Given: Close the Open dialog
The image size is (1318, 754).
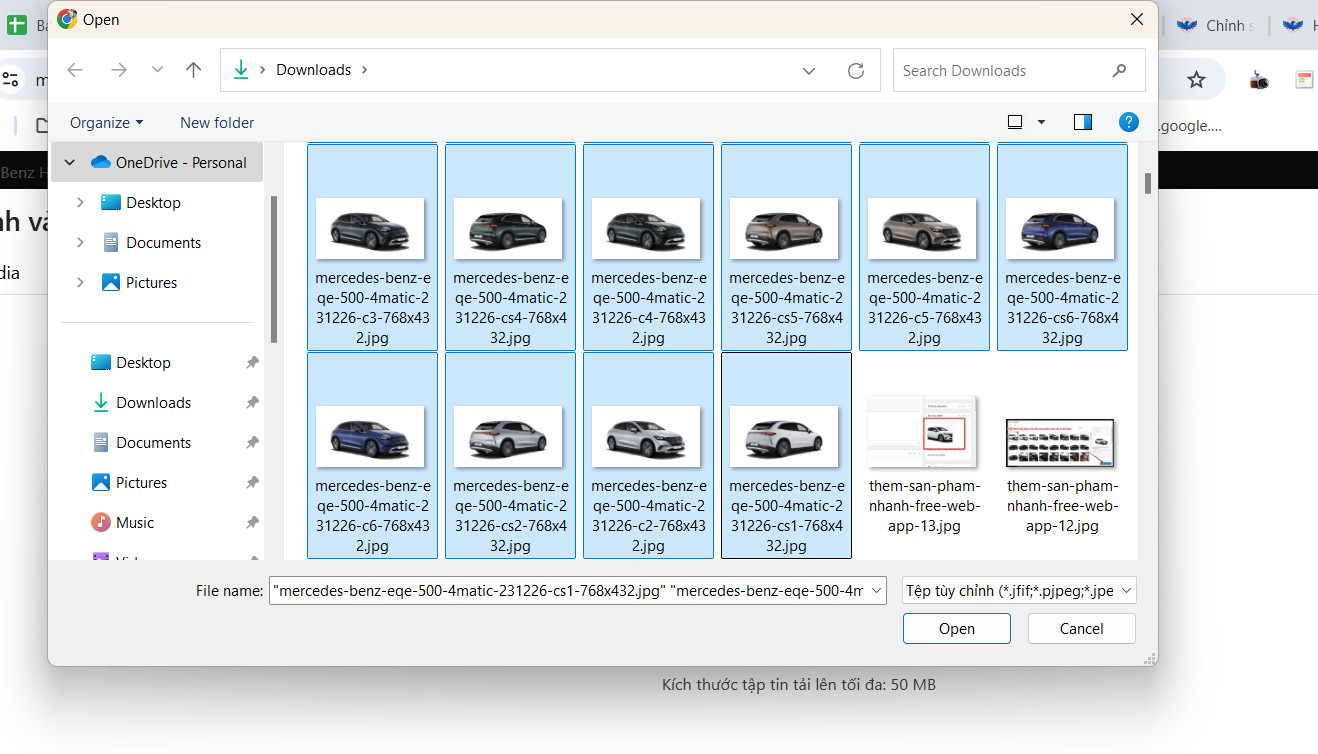Looking at the screenshot, I should pyautogui.click(x=1136, y=19).
